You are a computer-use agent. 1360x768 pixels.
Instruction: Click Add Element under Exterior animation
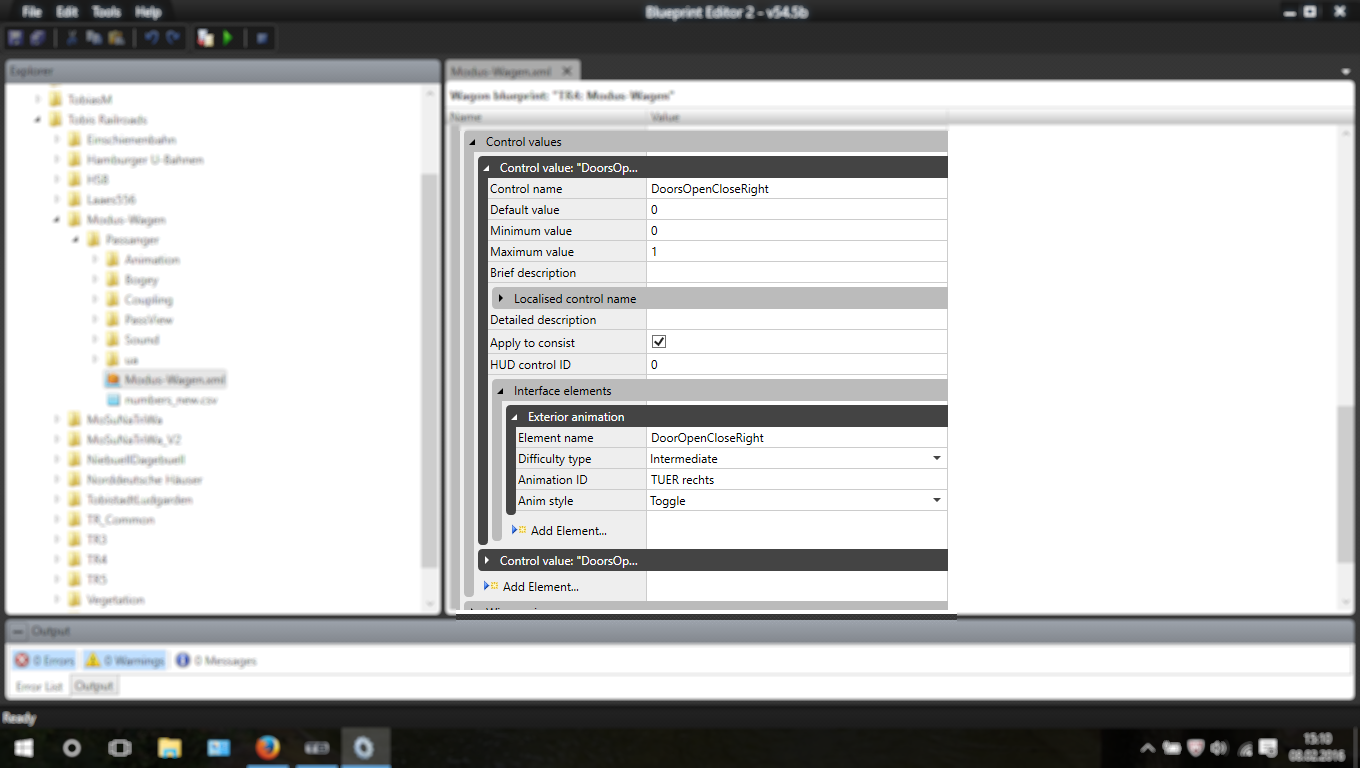coord(559,530)
